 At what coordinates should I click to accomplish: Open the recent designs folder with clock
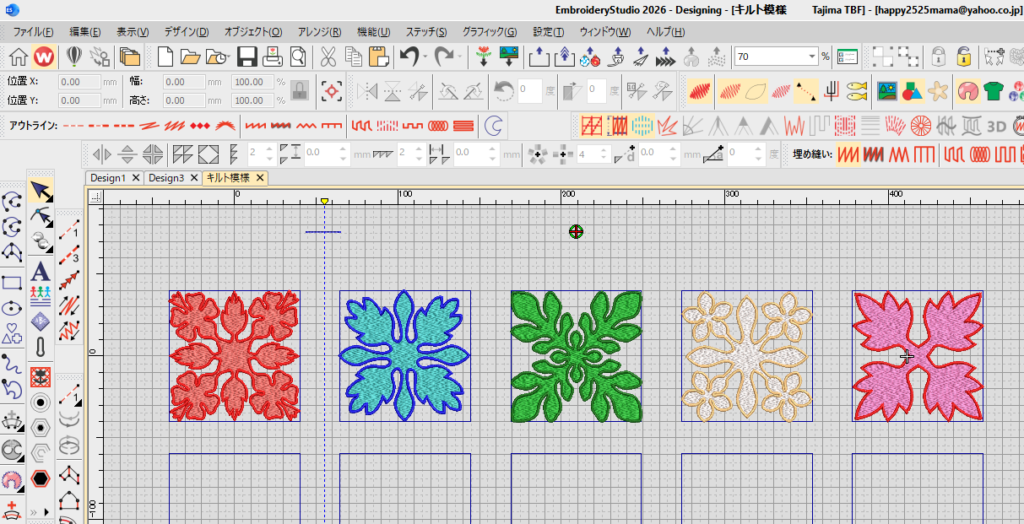[x=218, y=57]
